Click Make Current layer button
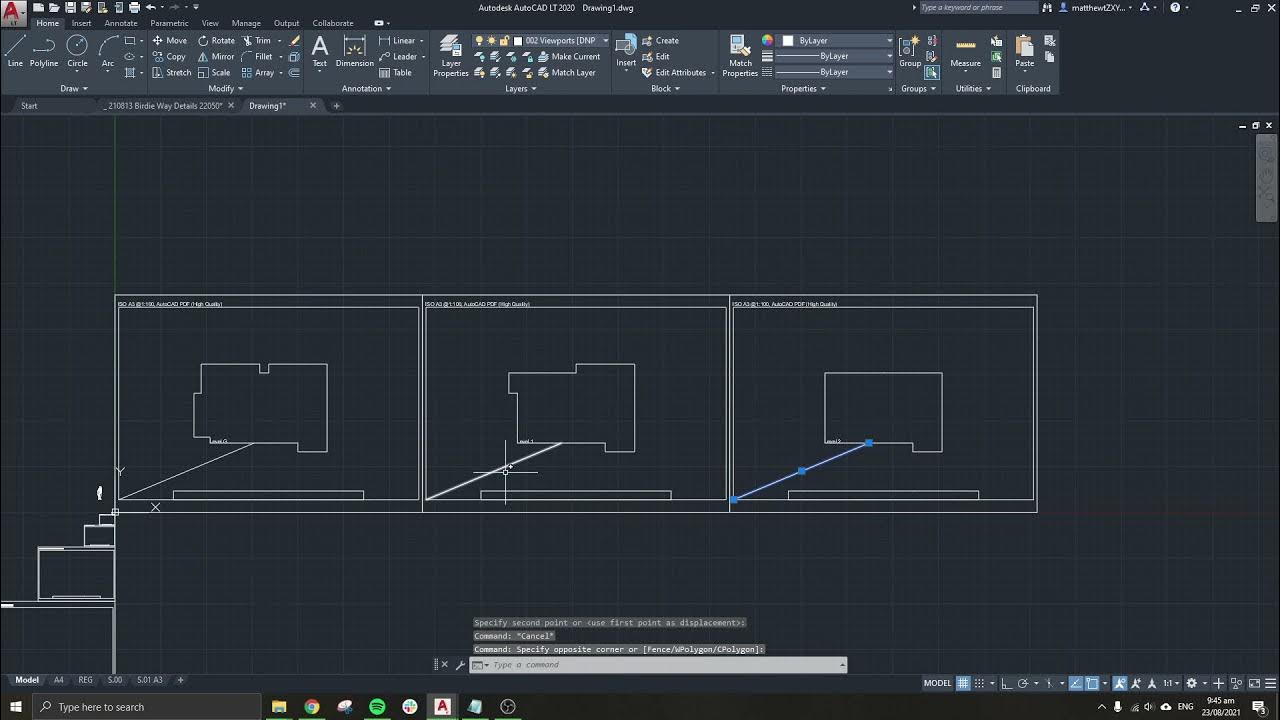 568,57
